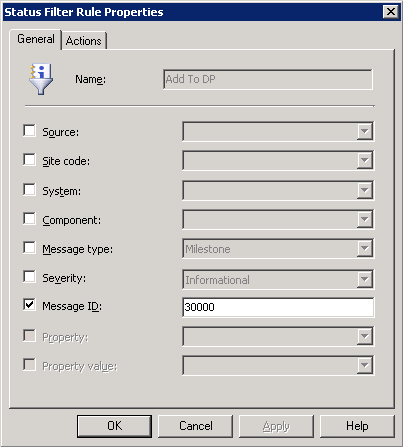Select the General tab
Image resolution: width=403 pixels, height=447 pixels.
[x=36, y=39]
